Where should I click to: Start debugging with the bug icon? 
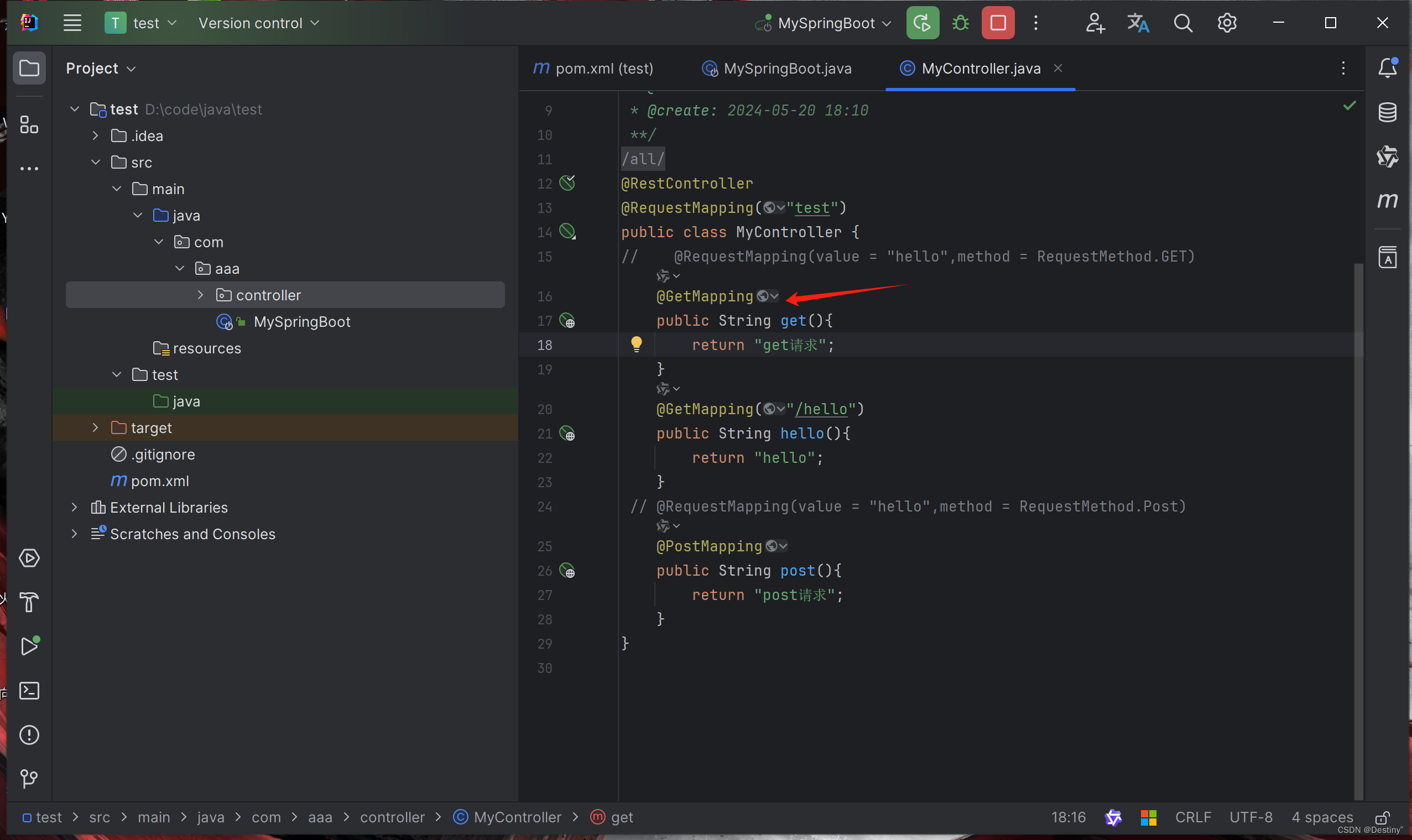[x=960, y=23]
